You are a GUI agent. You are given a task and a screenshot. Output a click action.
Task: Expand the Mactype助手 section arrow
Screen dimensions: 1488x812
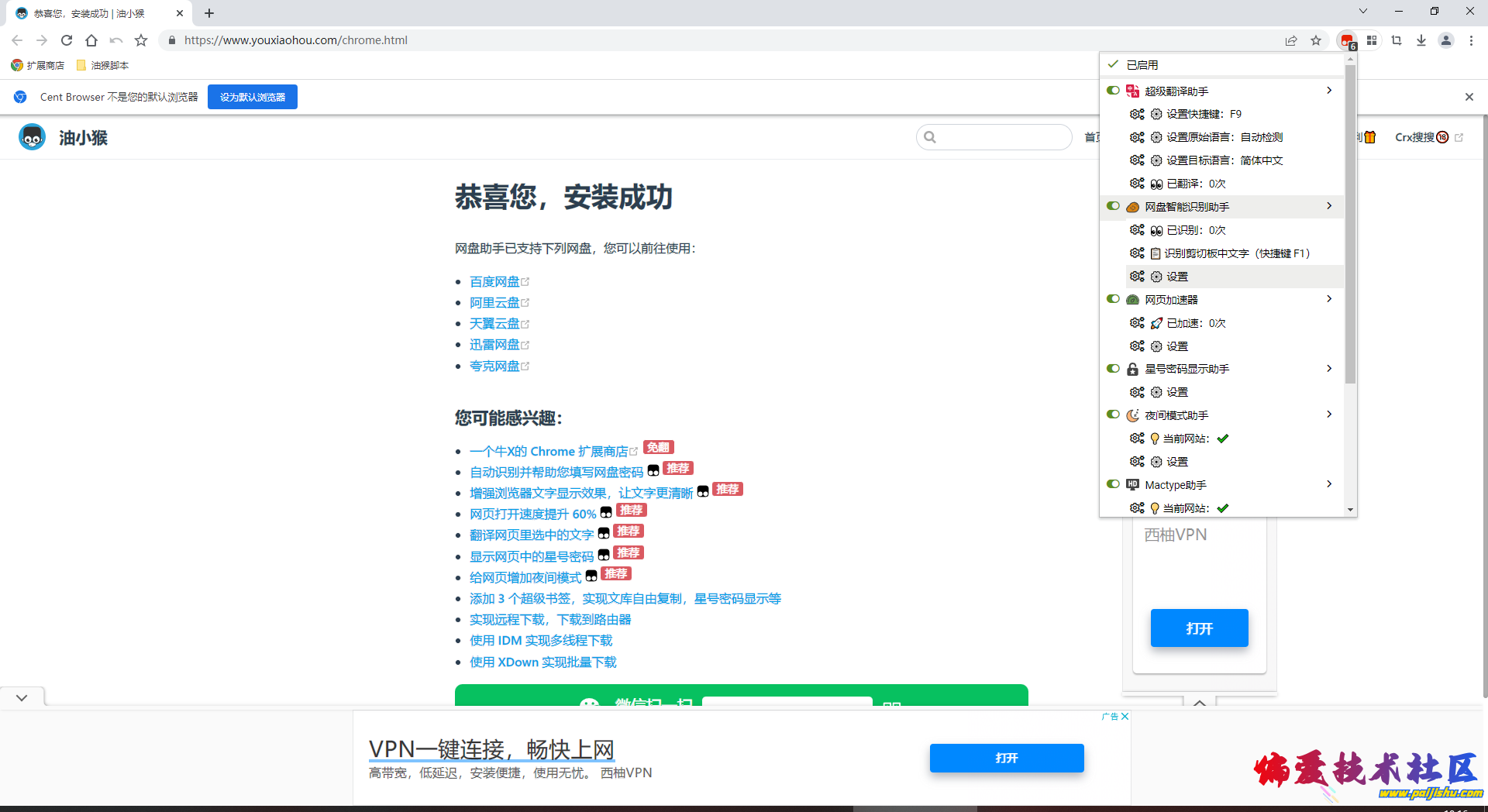(1328, 483)
